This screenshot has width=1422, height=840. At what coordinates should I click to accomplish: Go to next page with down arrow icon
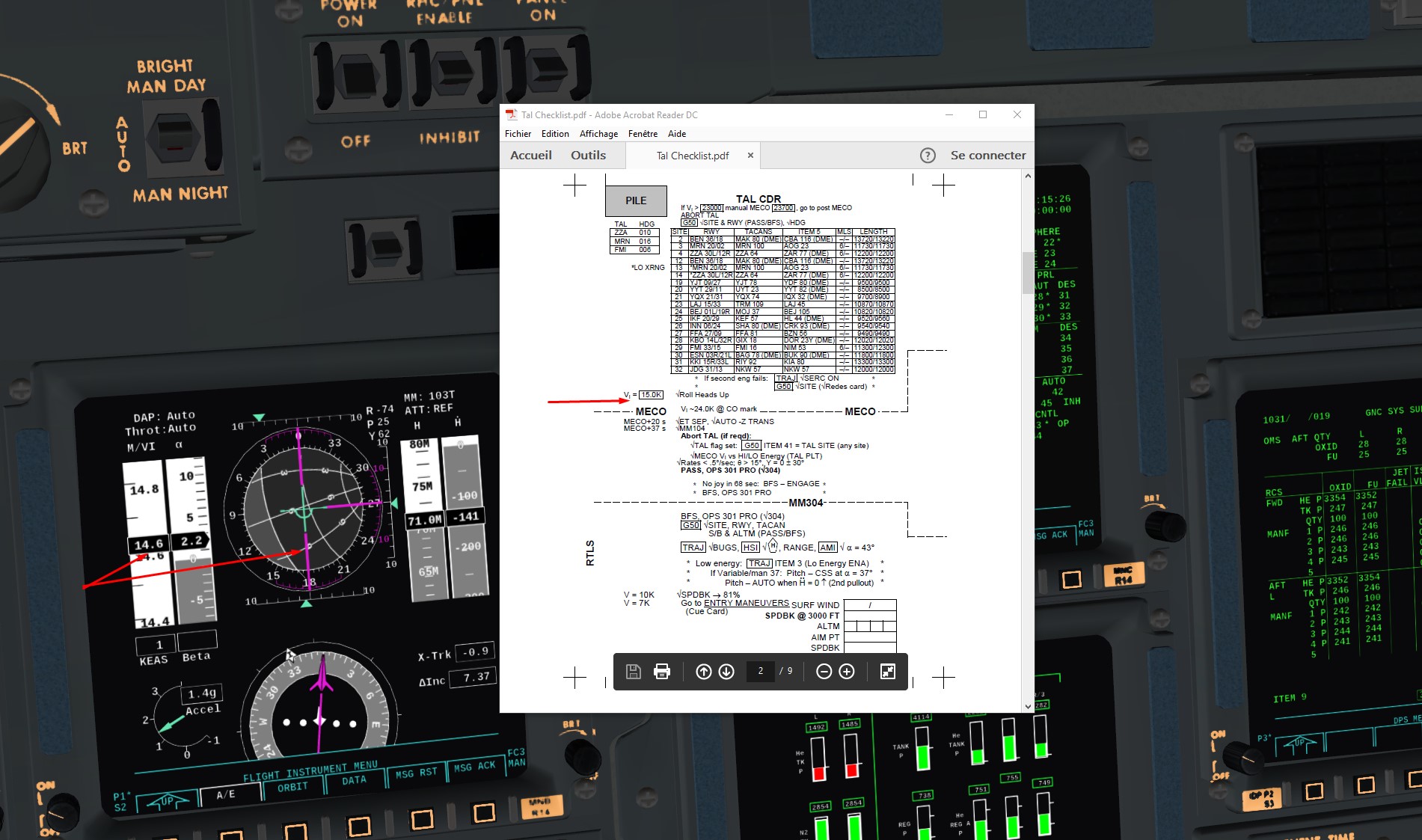(726, 672)
